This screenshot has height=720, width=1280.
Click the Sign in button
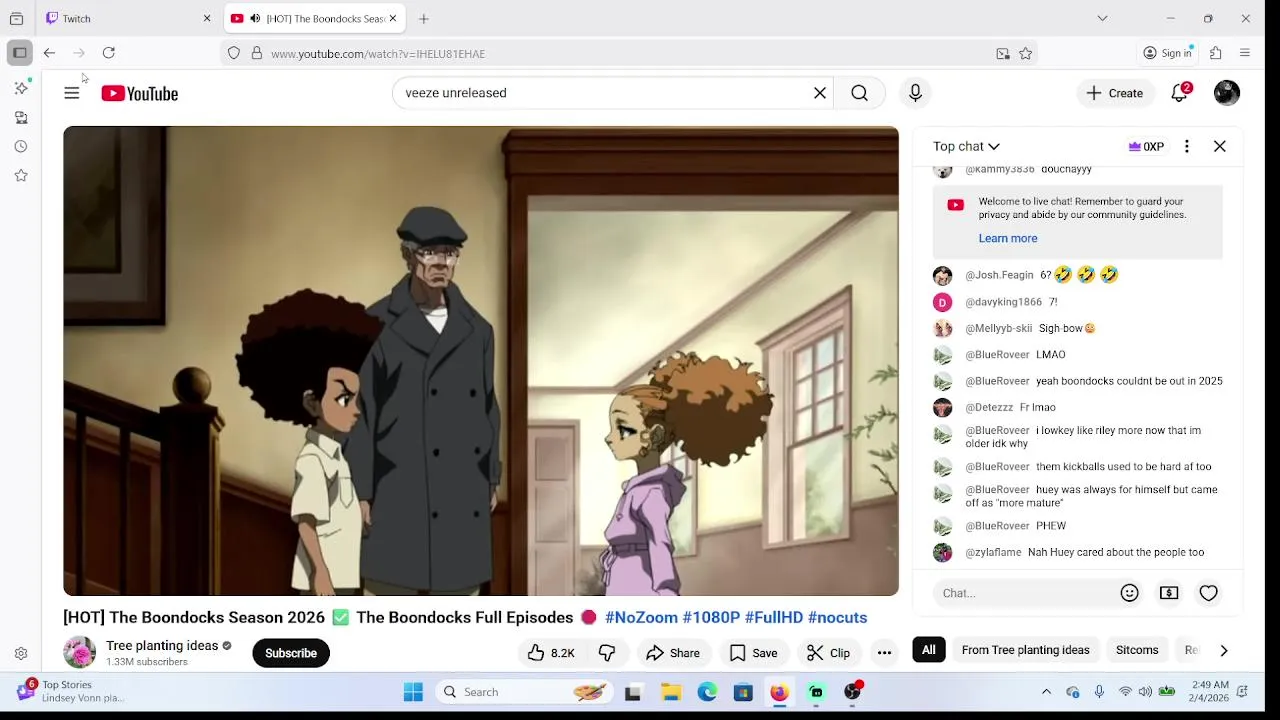coord(1168,53)
